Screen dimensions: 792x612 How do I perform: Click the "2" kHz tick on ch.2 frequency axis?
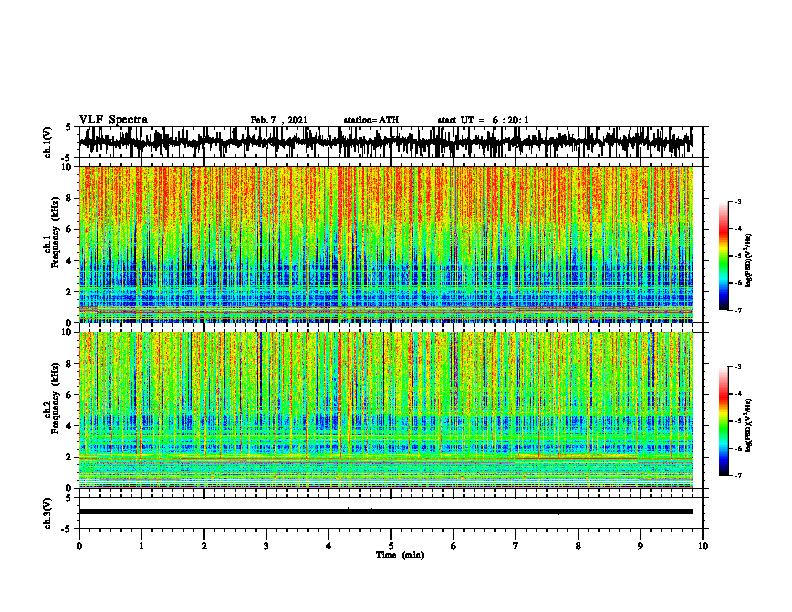pyautogui.click(x=69, y=457)
